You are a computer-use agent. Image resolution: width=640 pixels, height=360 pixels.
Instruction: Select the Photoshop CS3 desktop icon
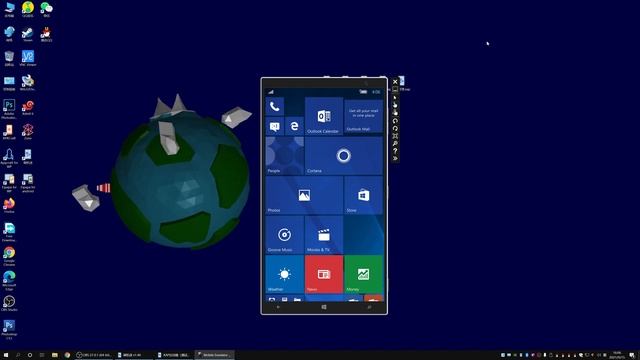point(9,330)
